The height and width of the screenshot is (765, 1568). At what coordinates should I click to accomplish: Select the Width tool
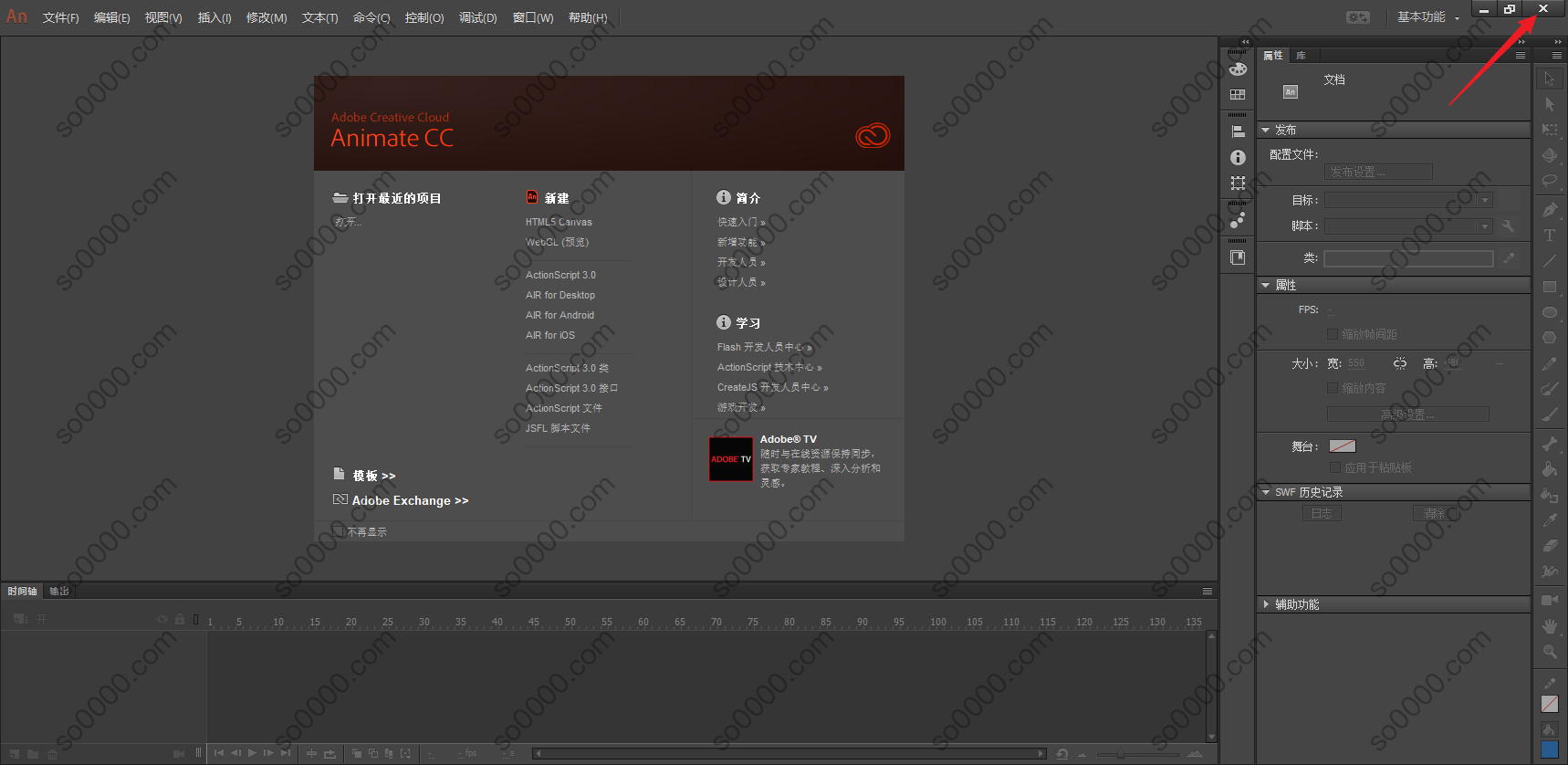(x=1549, y=571)
